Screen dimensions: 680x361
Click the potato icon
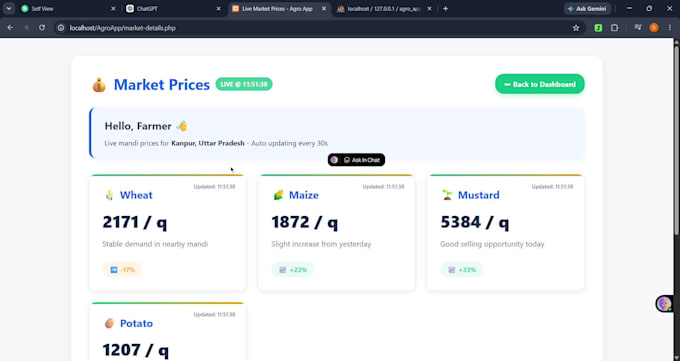tap(109, 323)
